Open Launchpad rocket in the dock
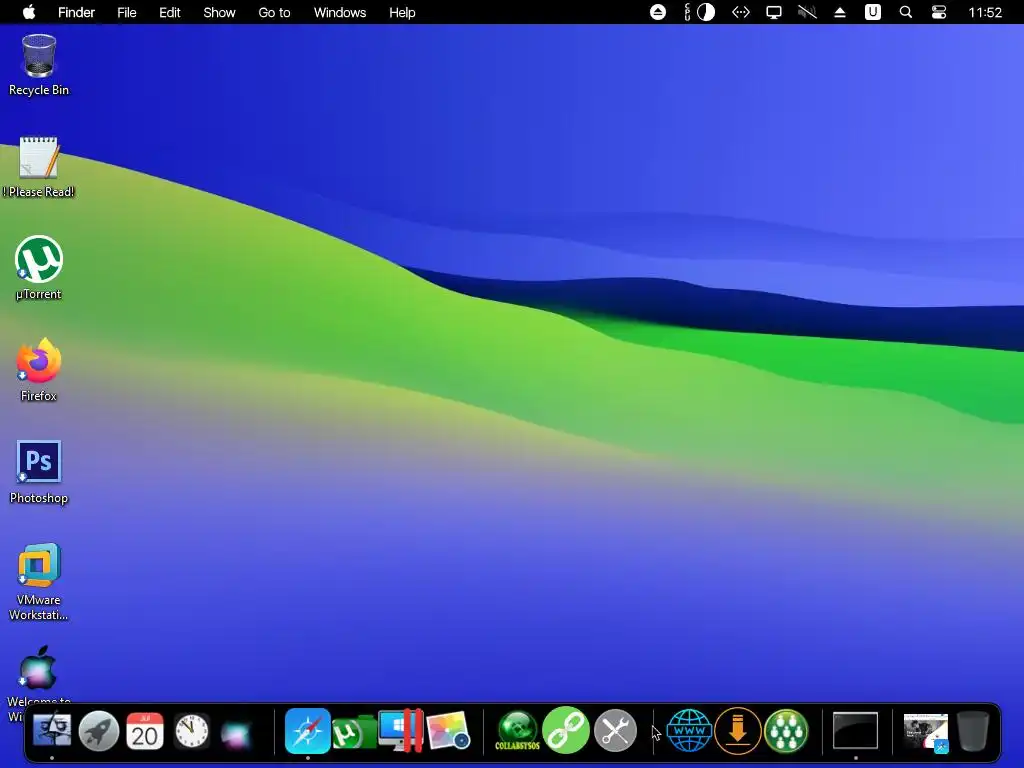 (99, 731)
